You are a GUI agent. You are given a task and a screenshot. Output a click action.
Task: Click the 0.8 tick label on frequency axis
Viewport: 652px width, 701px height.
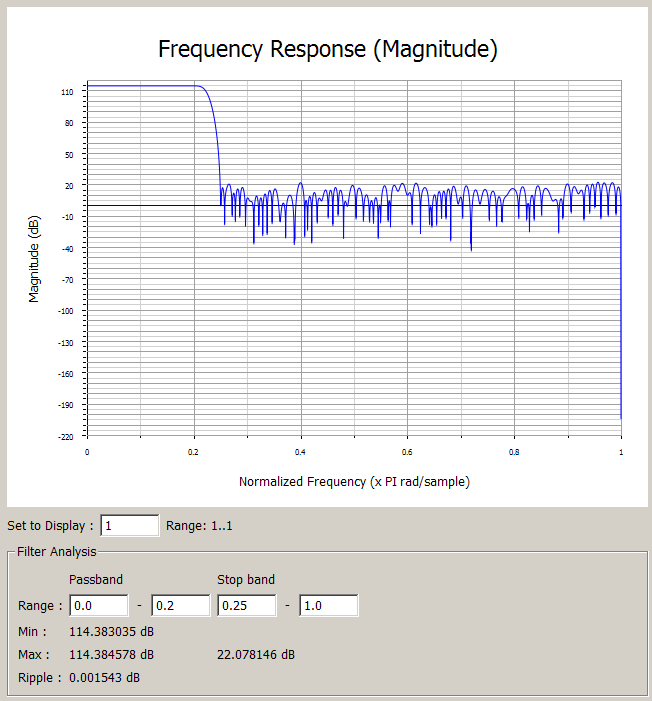514,452
